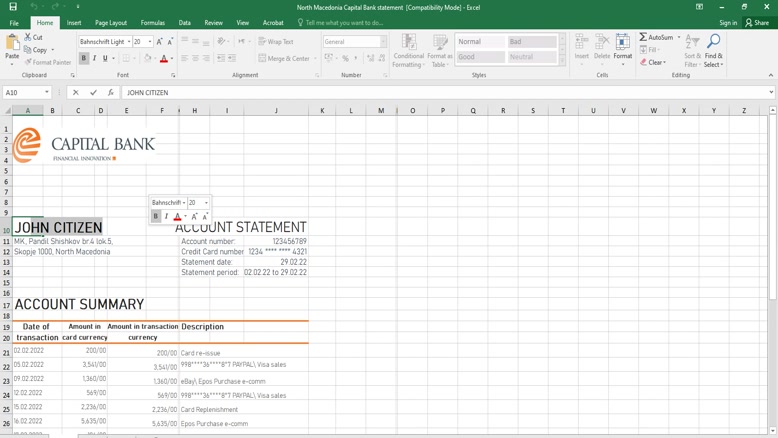This screenshot has height=438, width=778.
Task: Click the Paste clipboard icon
Action: click(x=12, y=44)
